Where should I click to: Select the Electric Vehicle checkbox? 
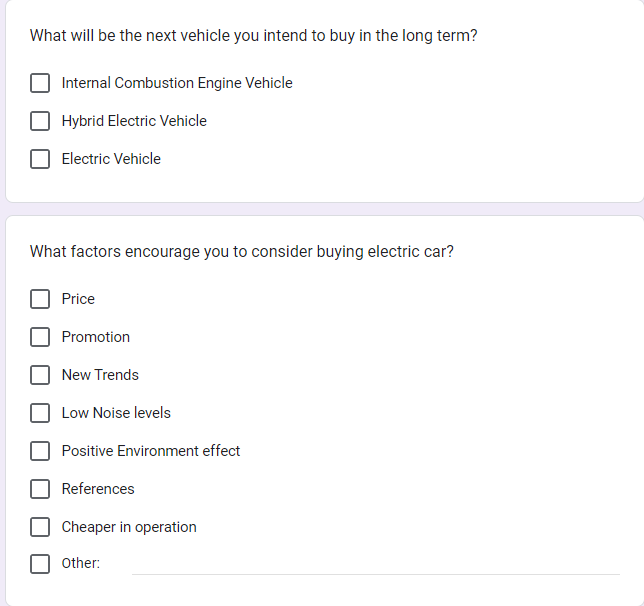pos(40,159)
